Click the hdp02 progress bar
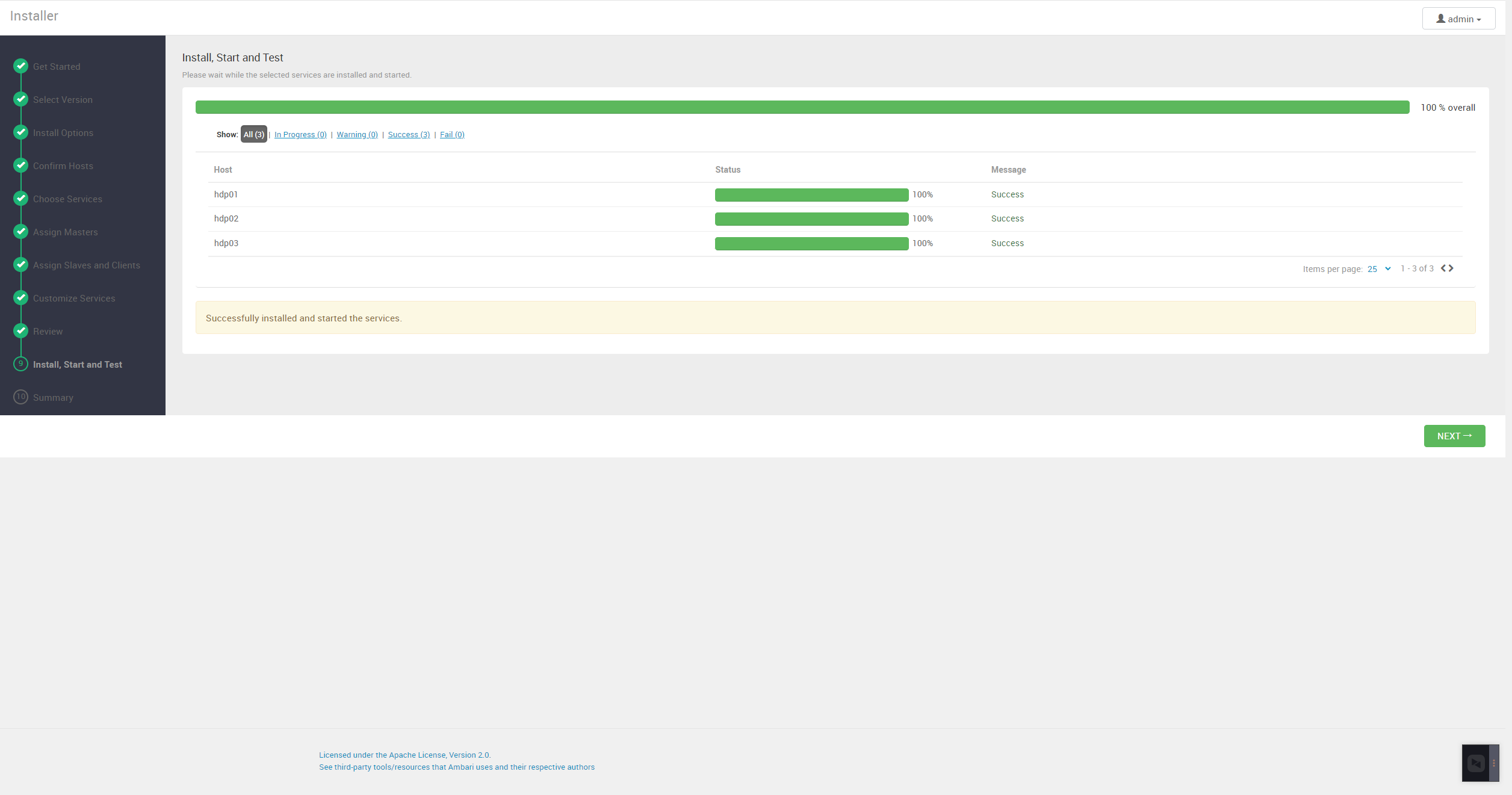This screenshot has width=1512, height=795. [811, 219]
